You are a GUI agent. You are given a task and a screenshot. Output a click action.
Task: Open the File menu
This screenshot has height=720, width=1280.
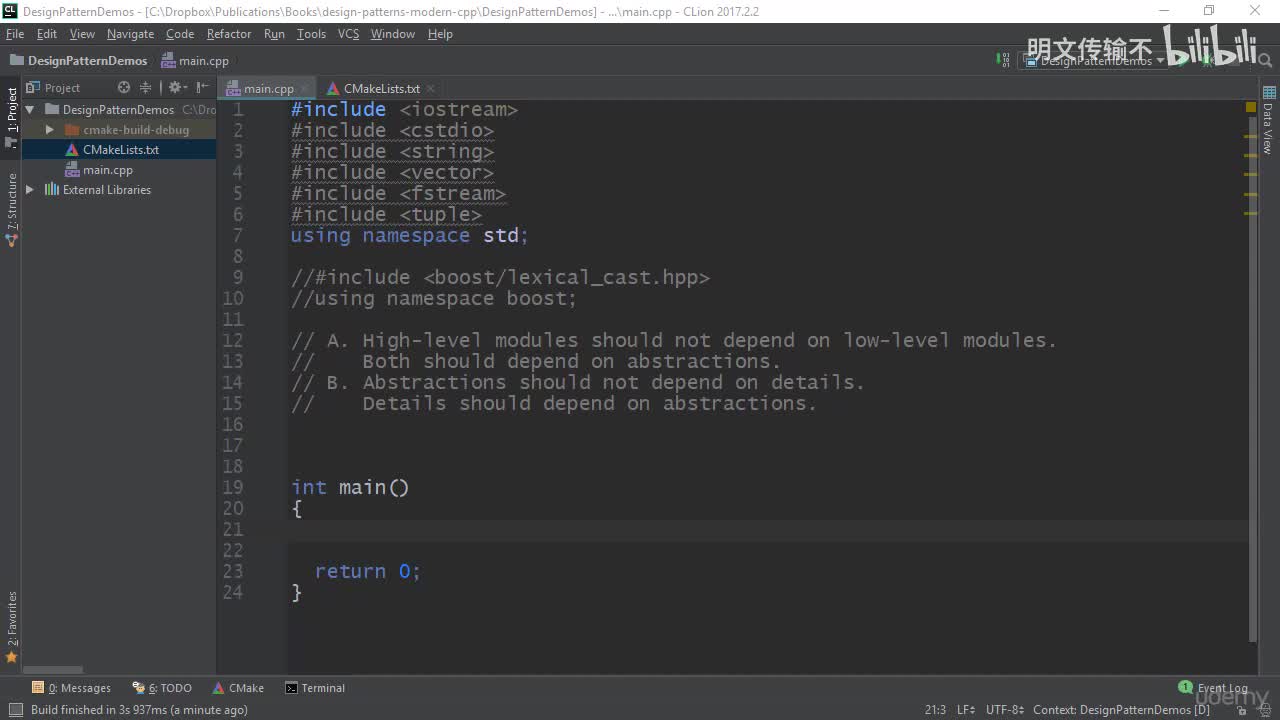(15, 34)
